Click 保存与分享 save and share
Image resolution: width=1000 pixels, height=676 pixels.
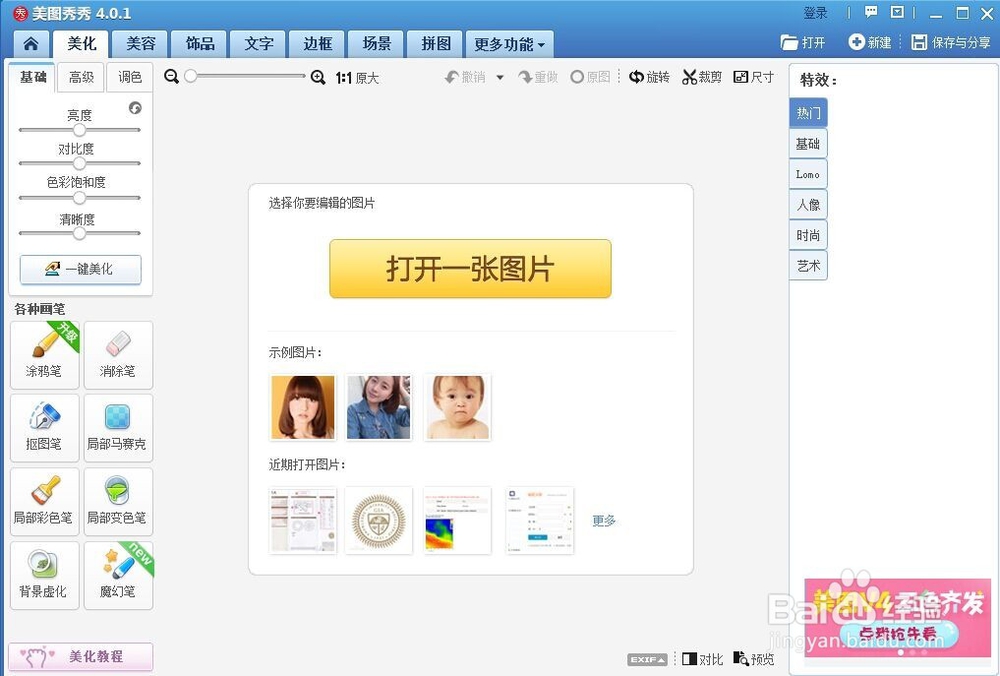(x=950, y=42)
